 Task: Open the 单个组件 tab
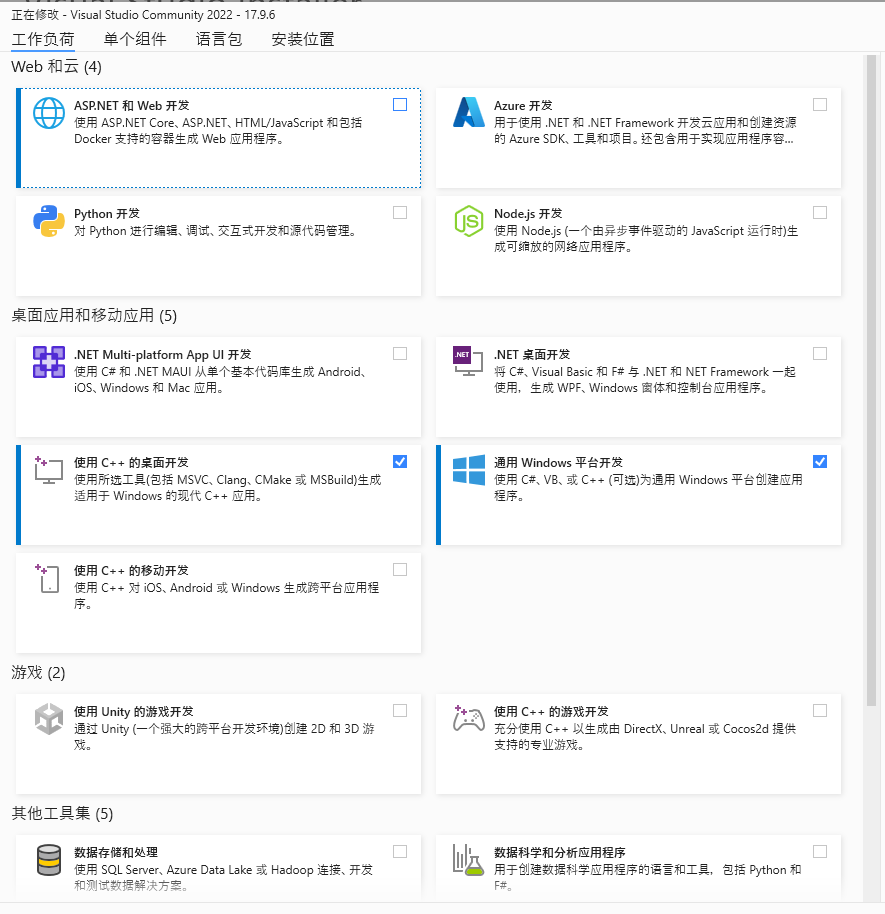135,39
